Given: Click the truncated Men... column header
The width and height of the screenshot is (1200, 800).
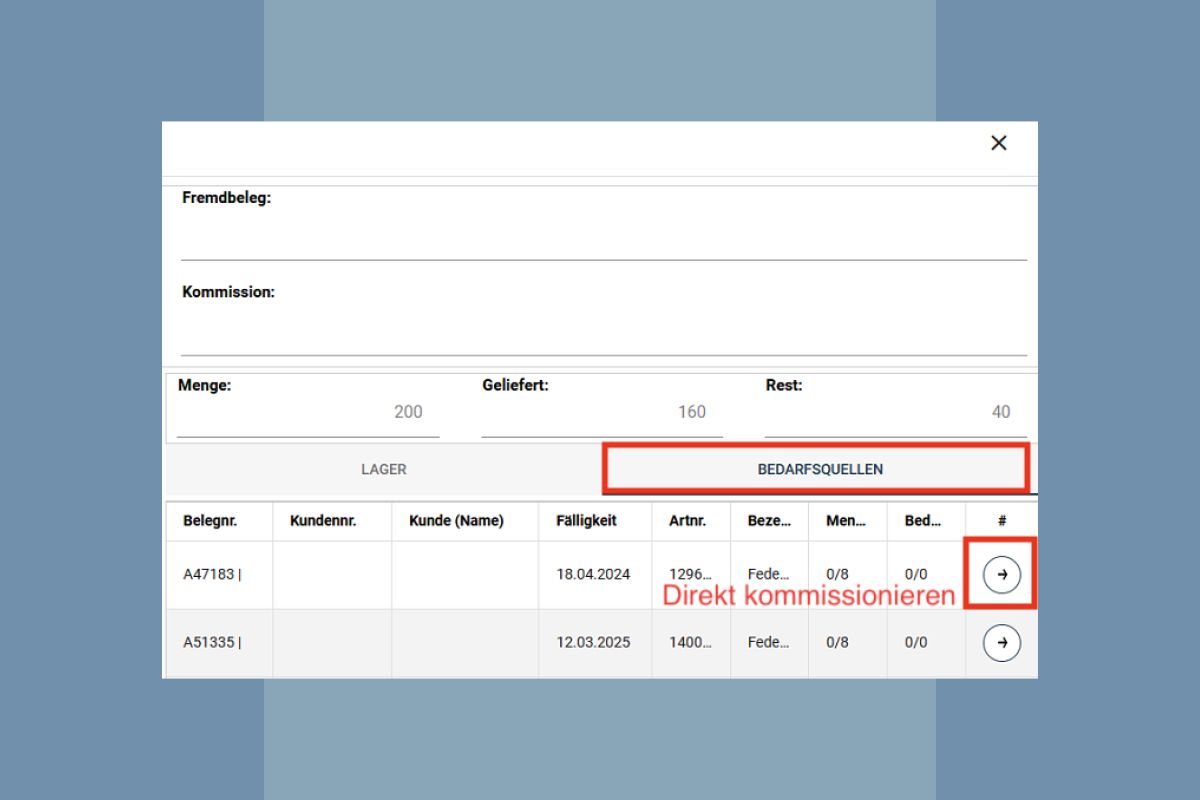Looking at the screenshot, I should (x=846, y=521).
